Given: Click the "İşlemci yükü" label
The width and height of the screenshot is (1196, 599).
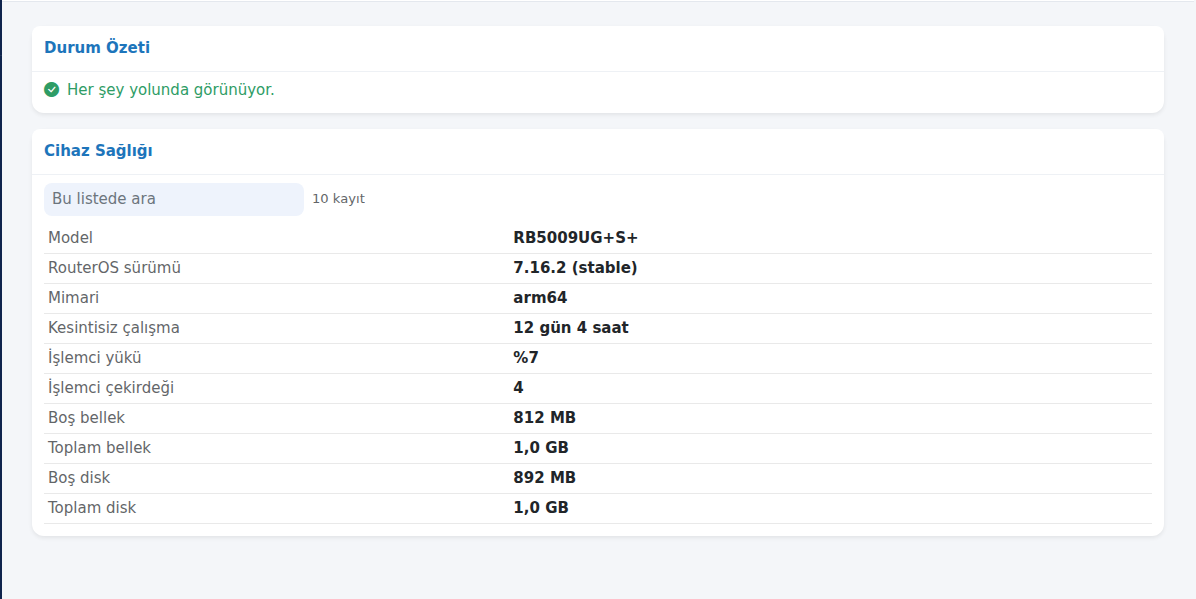Looking at the screenshot, I should pyautogui.click(x=95, y=358).
